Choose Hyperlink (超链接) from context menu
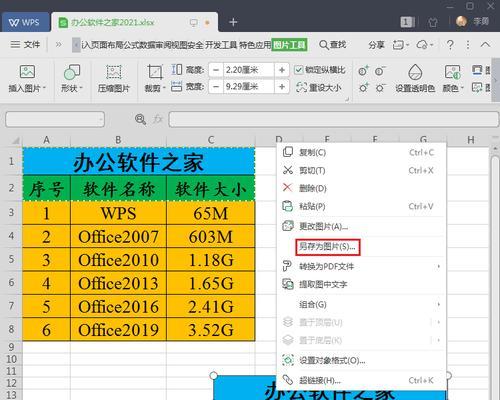This screenshot has height=400, width=500. tap(362, 380)
